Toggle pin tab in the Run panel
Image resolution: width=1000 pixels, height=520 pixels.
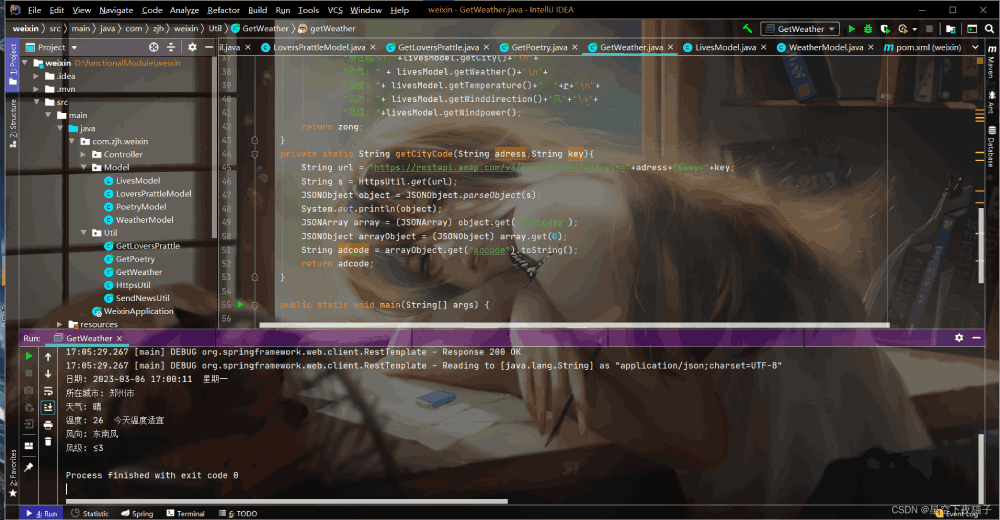pyautogui.click(x=29, y=466)
